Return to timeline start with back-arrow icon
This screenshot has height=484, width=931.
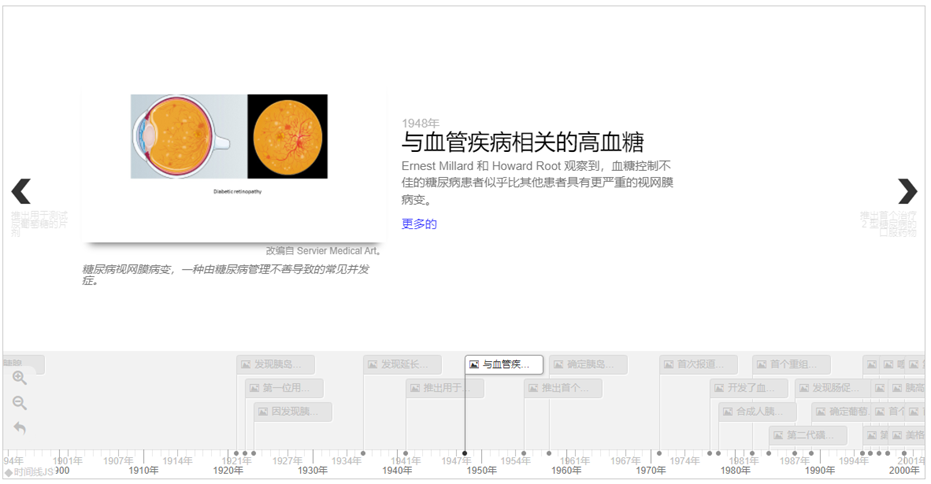[x=20, y=428]
